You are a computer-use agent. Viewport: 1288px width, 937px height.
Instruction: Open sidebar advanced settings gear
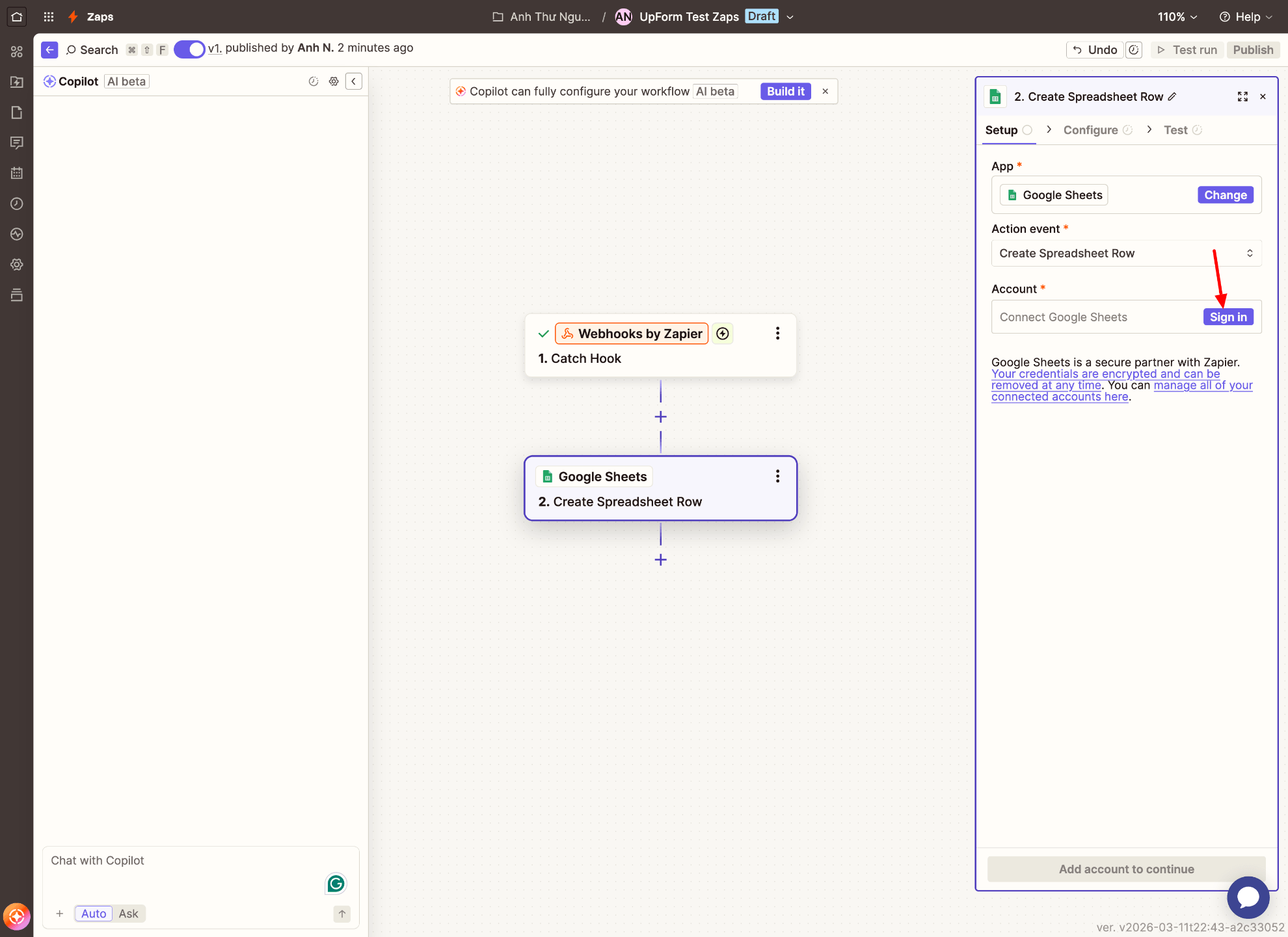[17, 265]
